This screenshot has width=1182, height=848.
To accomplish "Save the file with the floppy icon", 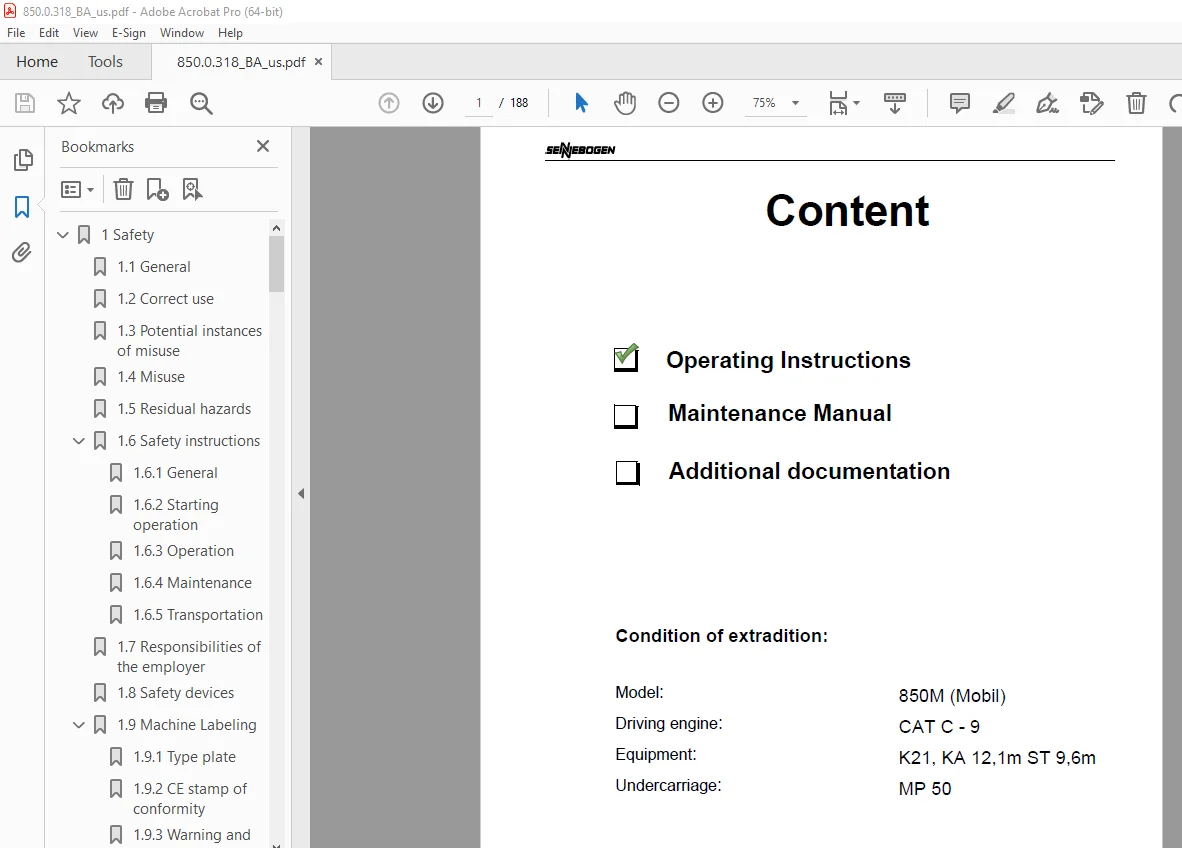I will (x=25, y=103).
